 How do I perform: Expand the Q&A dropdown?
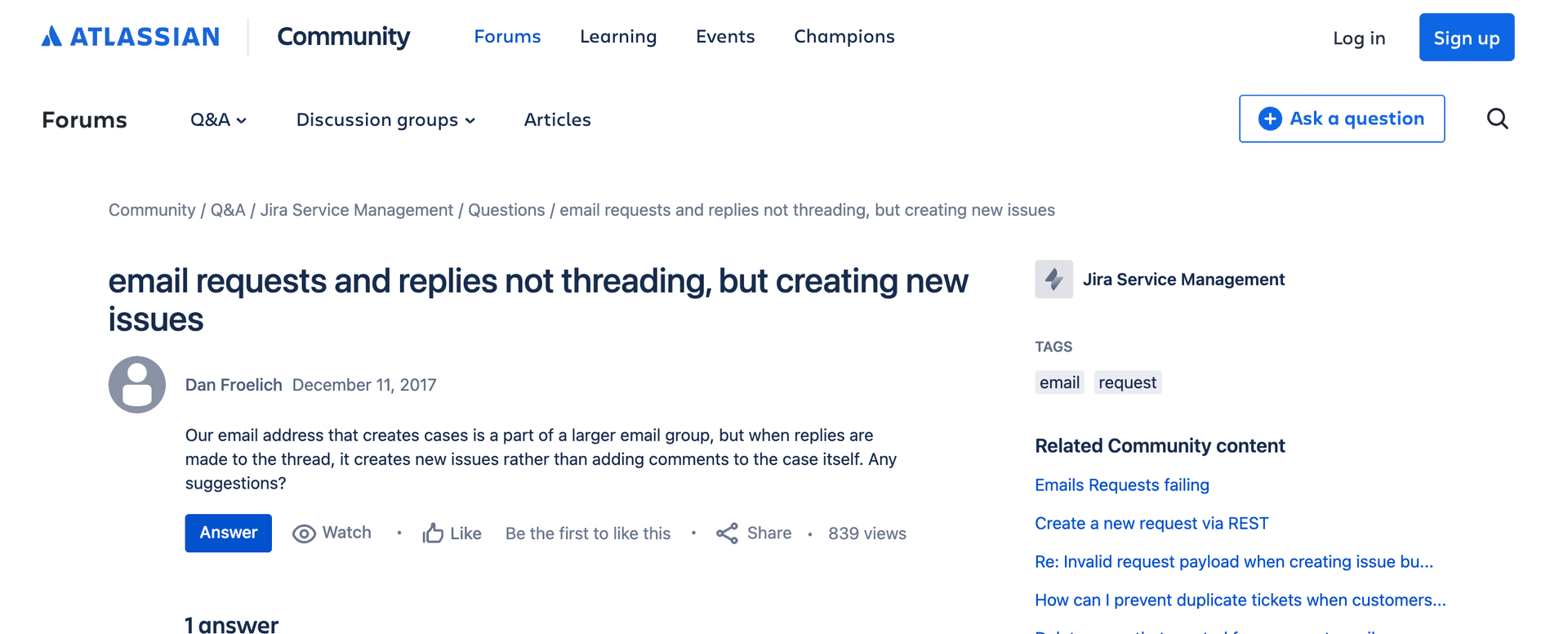pyautogui.click(x=218, y=119)
